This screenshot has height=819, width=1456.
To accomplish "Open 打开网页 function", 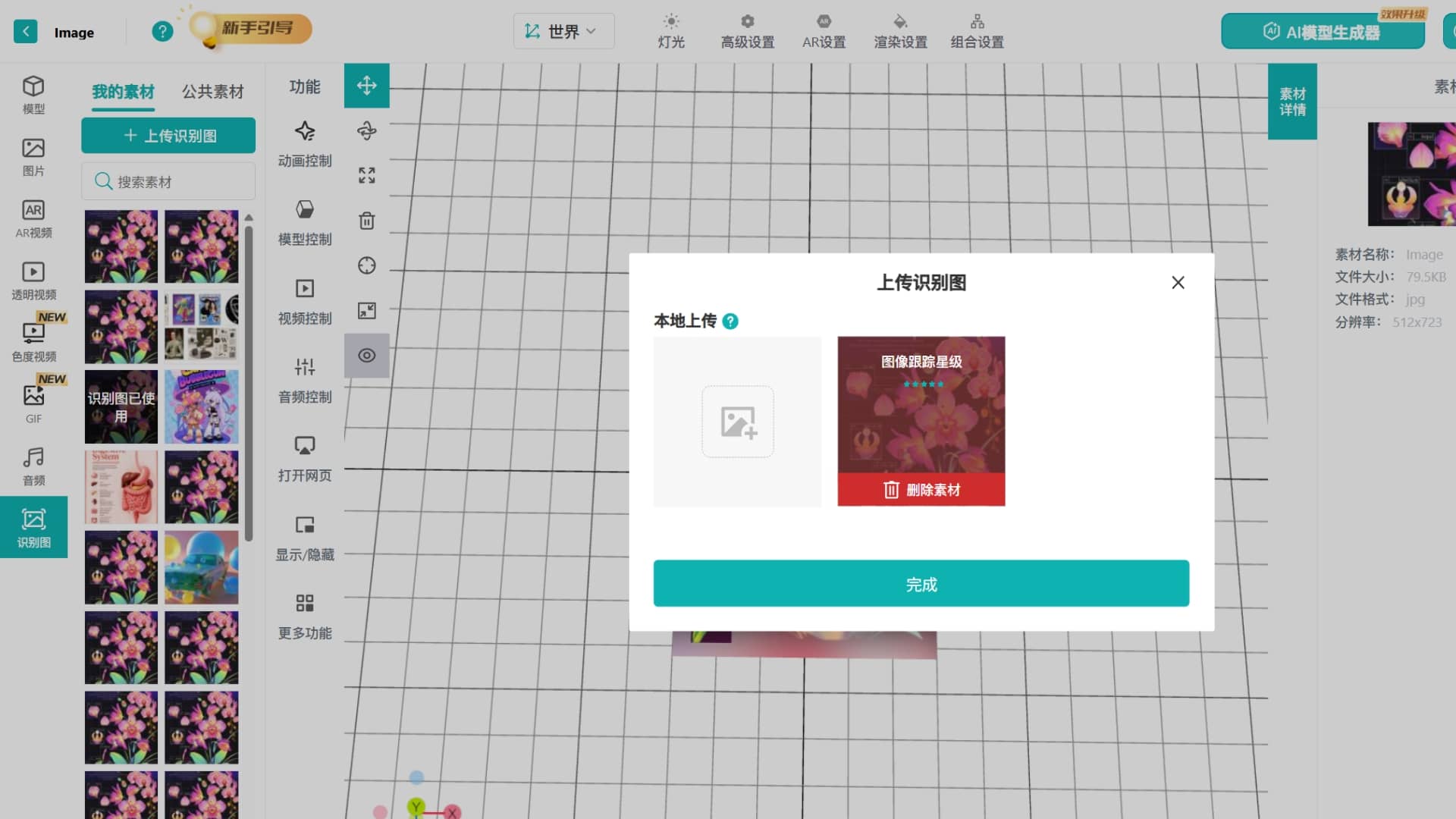I will 305,460.
